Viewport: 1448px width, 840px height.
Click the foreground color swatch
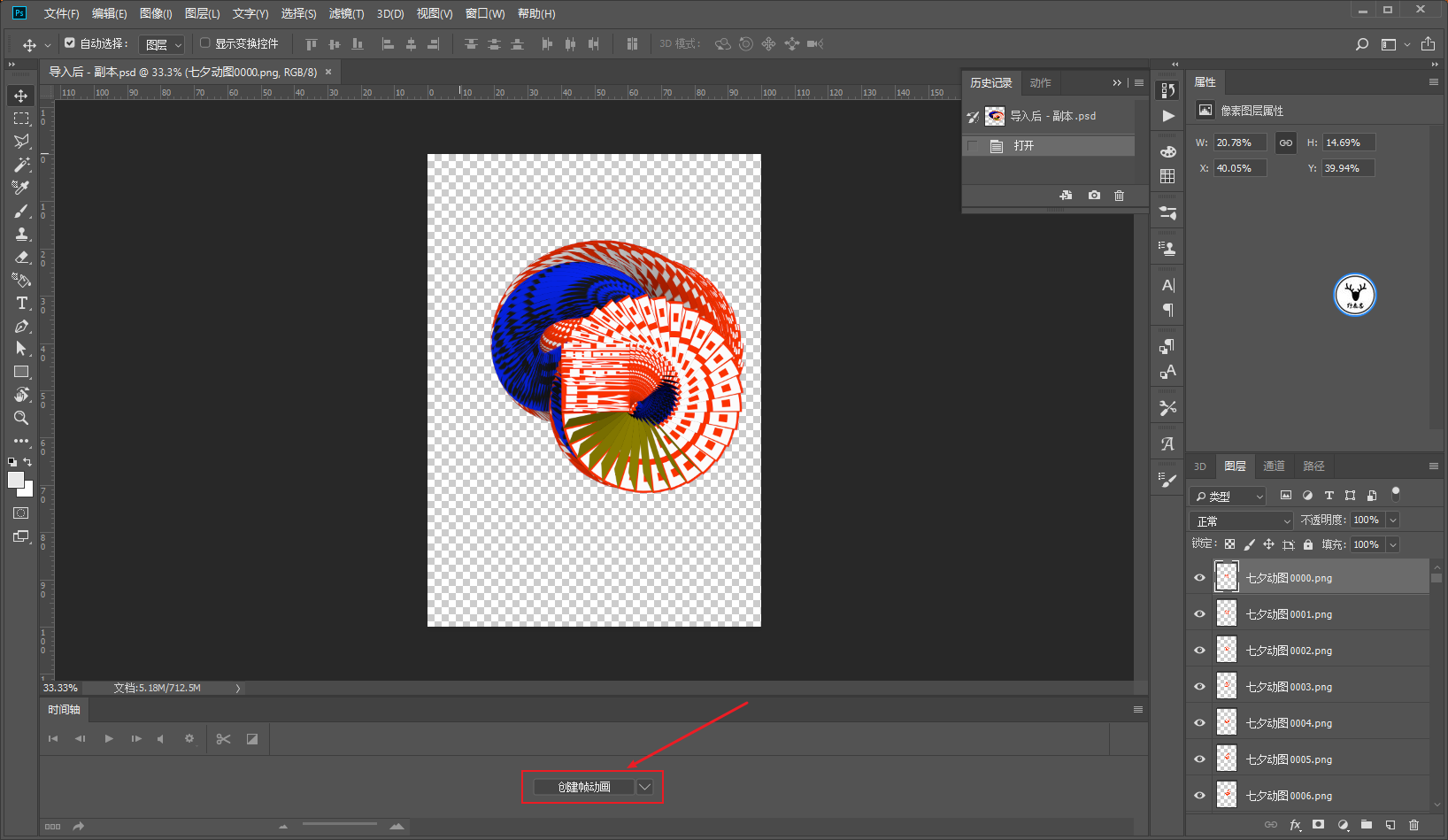pos(15,480)
